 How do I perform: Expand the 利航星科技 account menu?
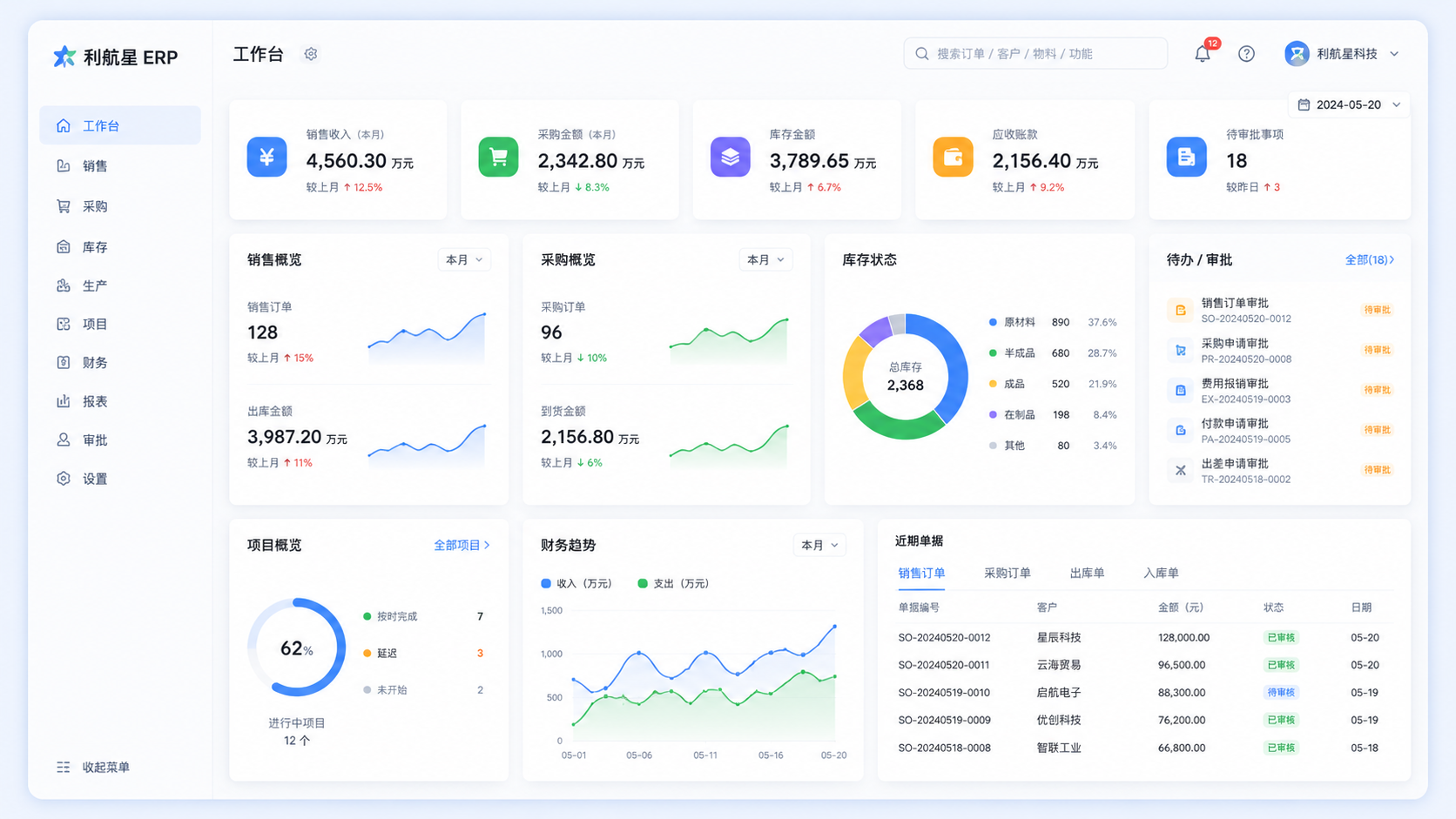pos(1394,54)
